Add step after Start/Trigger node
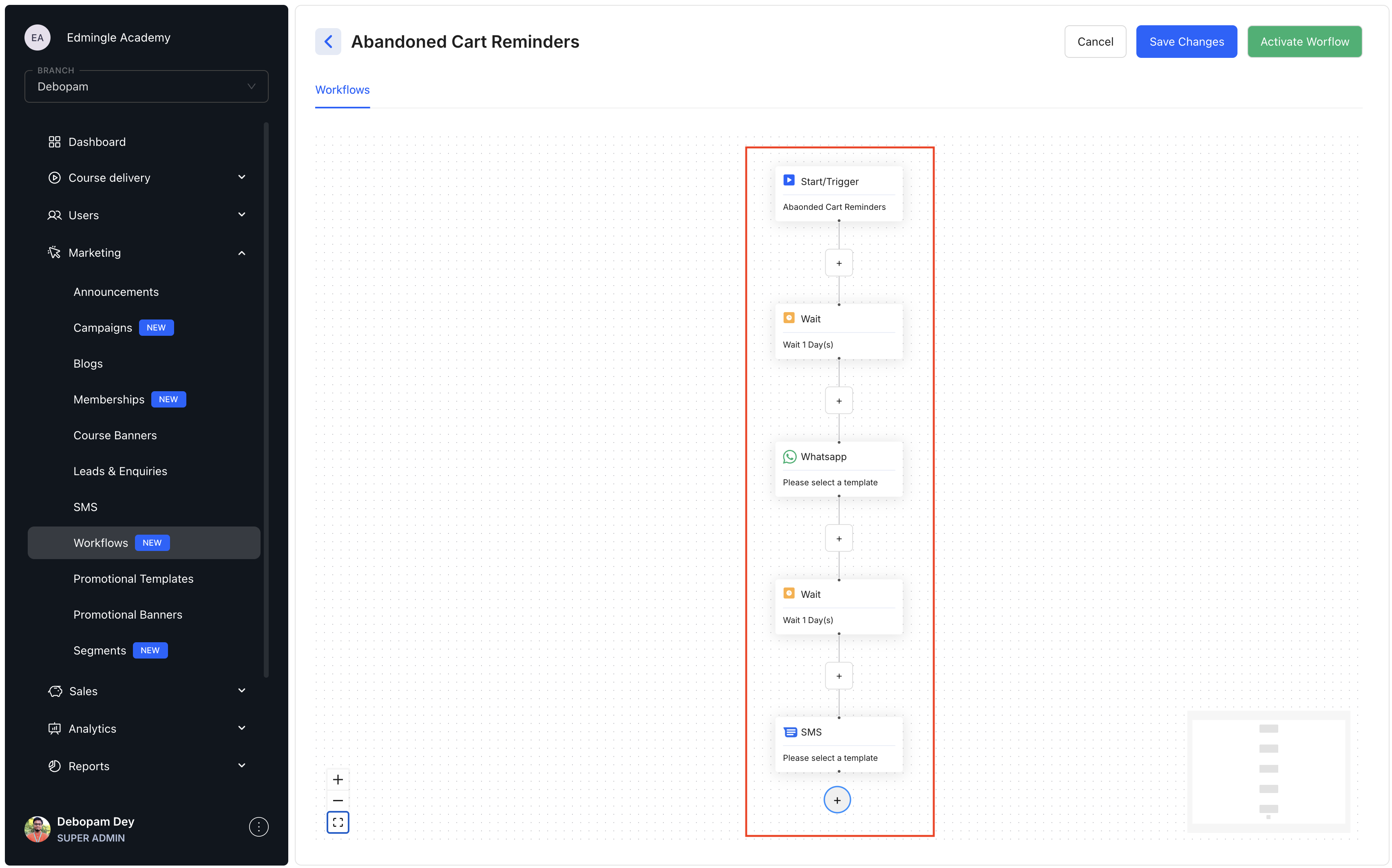Screen dimensions: 1392x868 pyautogui.click(x=838, y=263)
